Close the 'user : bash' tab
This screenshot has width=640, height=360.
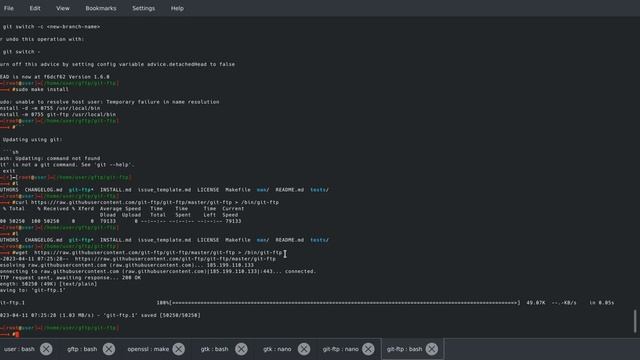click(46, 349)
